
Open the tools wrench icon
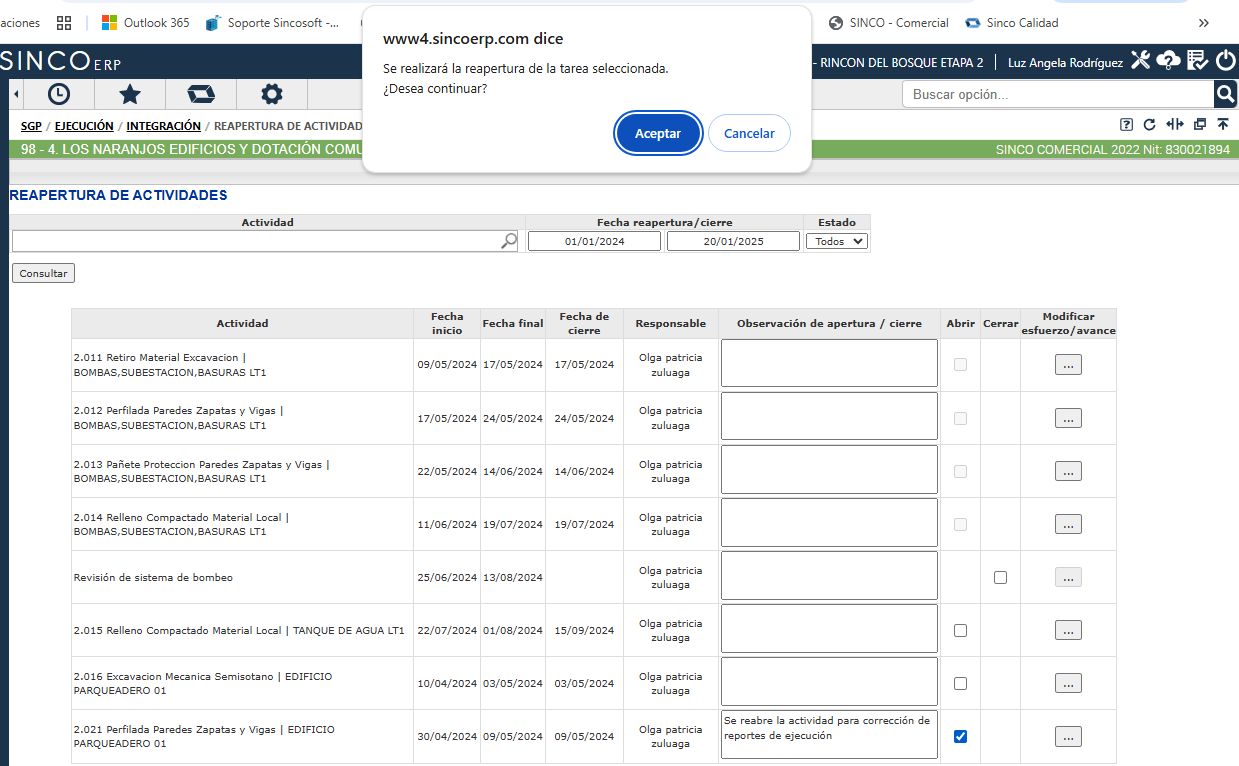[x=1141, y=61]
